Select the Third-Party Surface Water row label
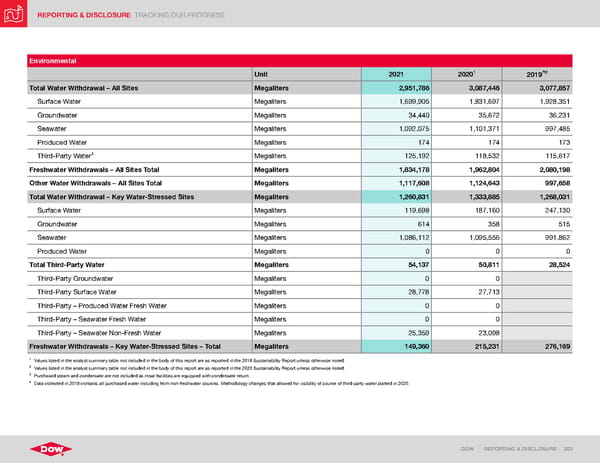The width and height of the screenshot is (600, 463). click(77, 292)
